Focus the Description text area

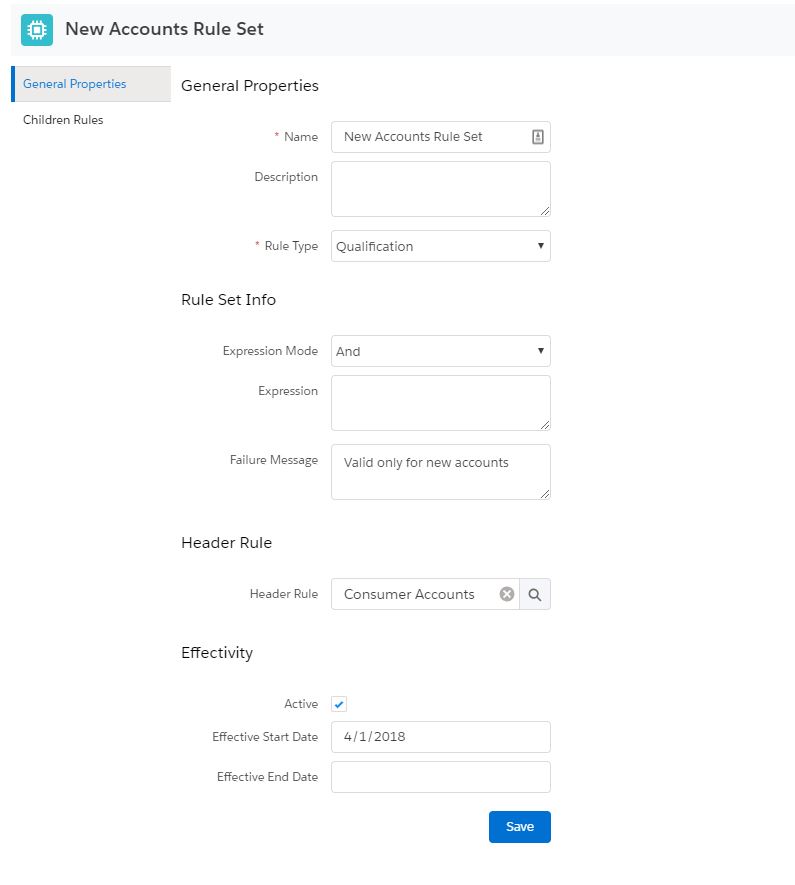coord(441,189)
